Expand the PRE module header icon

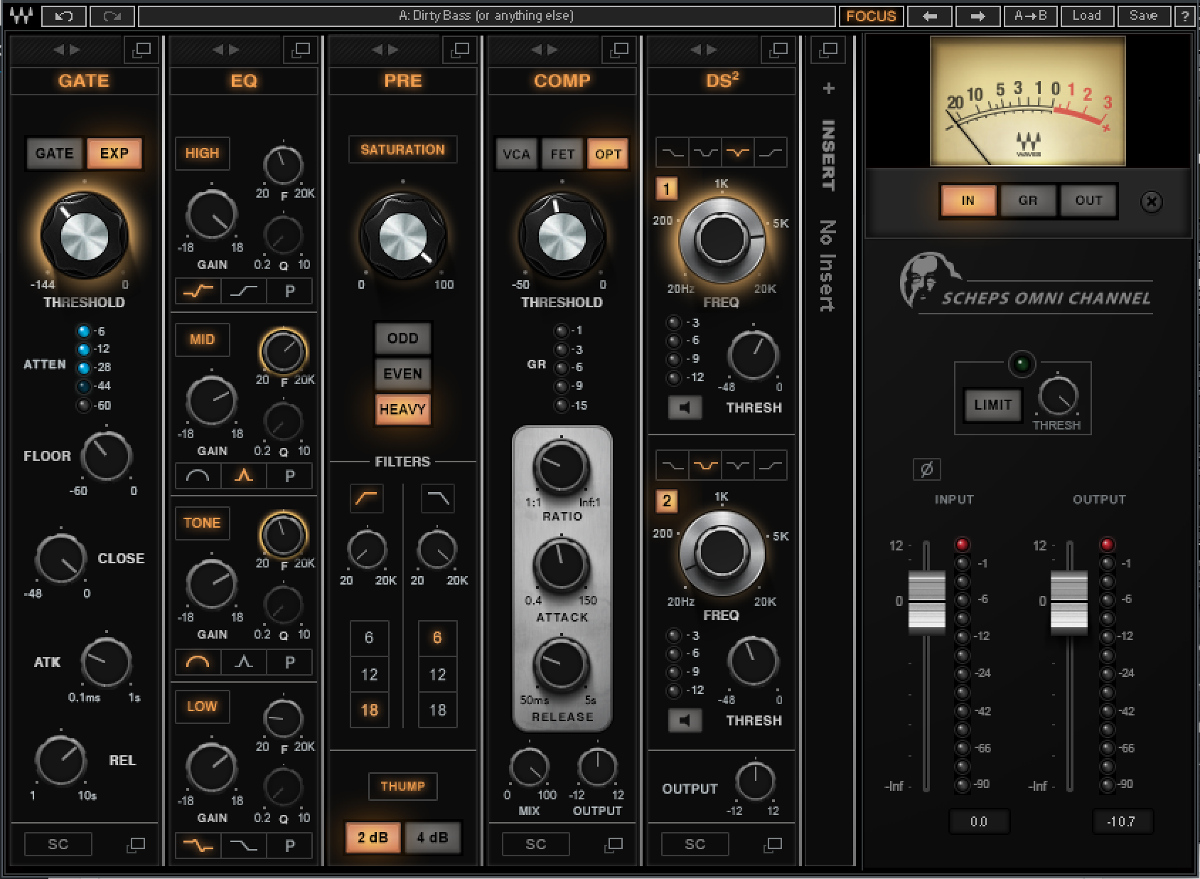tap(459, 50)
